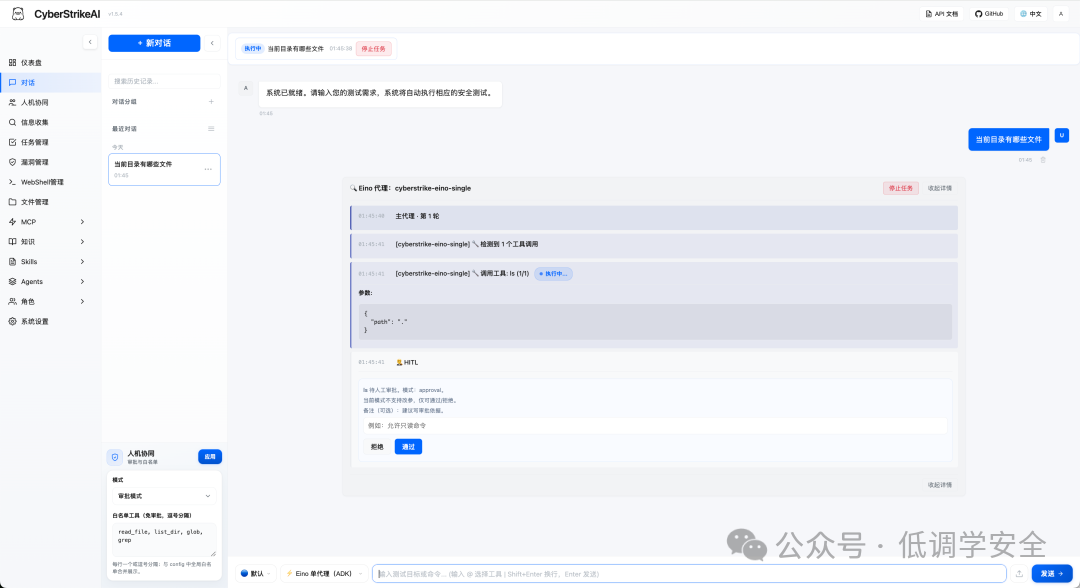1080x588 pixels.
Task: Click the 检测到 1 个工具调用 row
Action: pos(654,244)
